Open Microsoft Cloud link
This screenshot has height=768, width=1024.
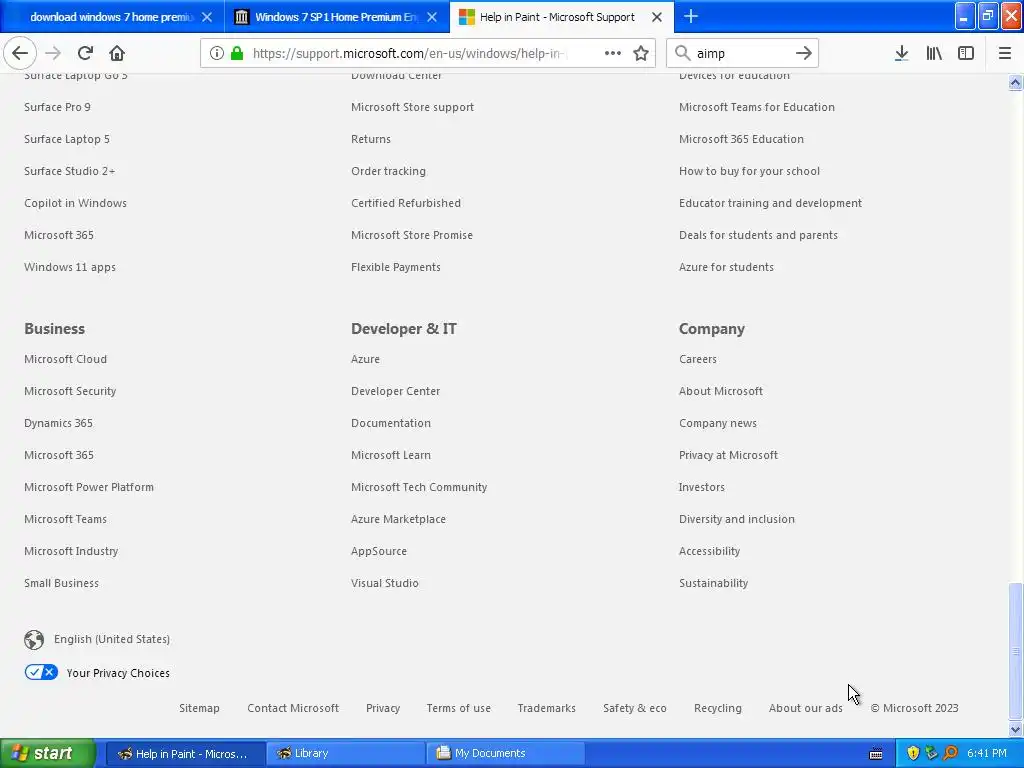coord(65,359)
